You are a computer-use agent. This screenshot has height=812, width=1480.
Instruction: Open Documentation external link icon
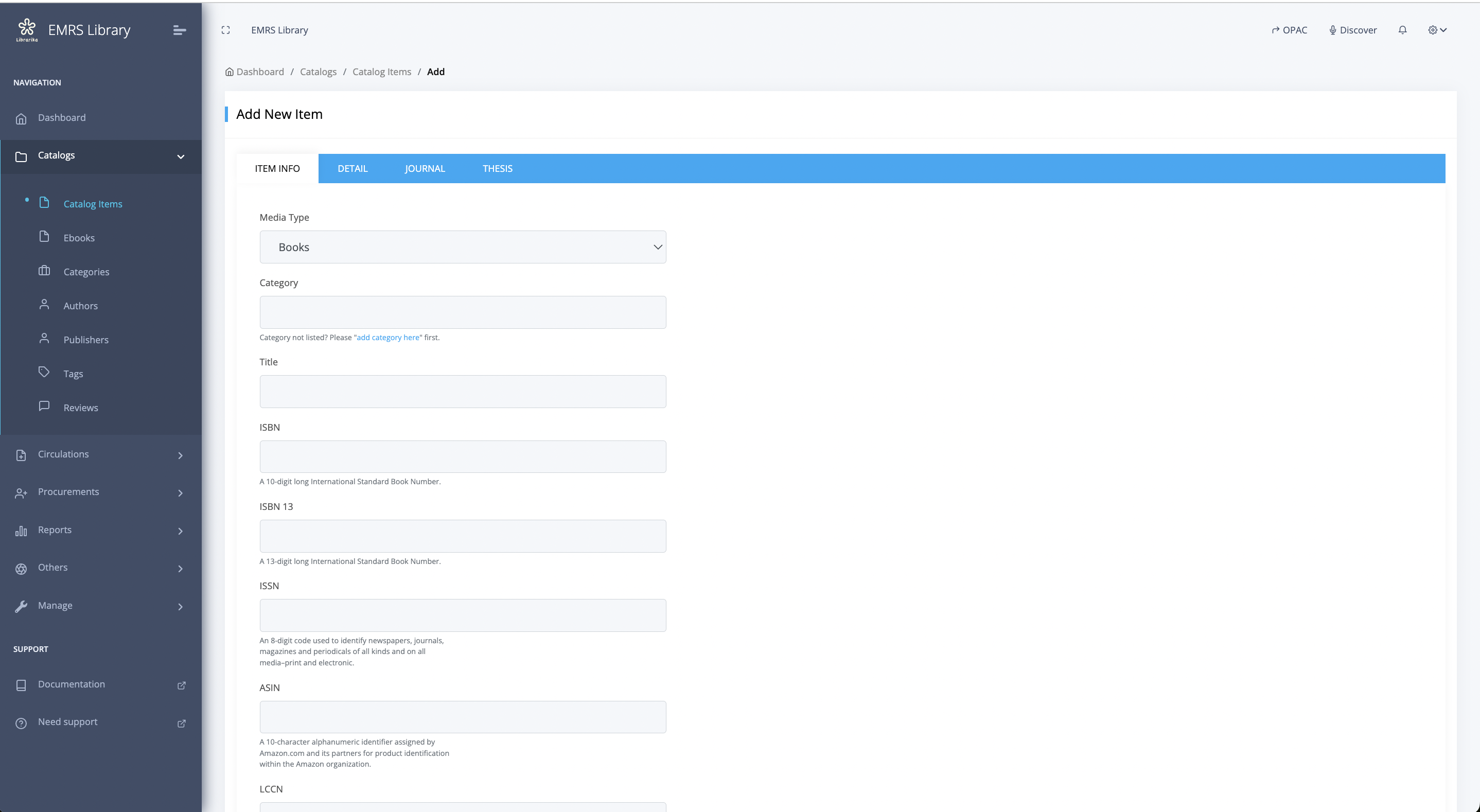pos(181,685)
